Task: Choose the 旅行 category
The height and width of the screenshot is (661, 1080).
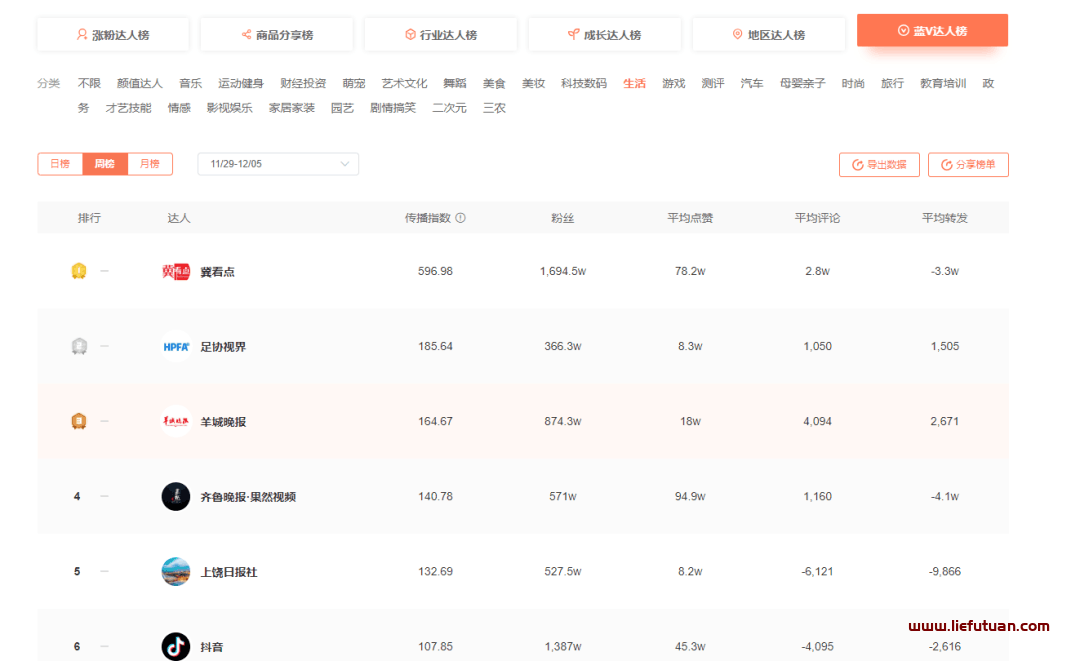Action: (892, 83)
